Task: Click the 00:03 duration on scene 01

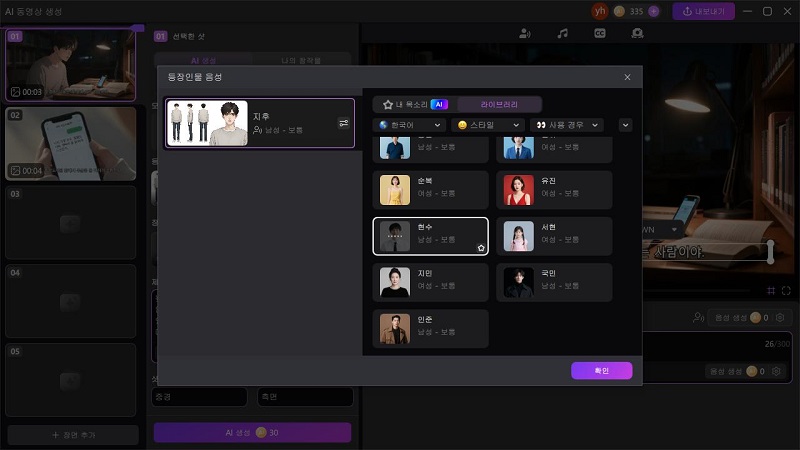Action: [x=27, y=92]
